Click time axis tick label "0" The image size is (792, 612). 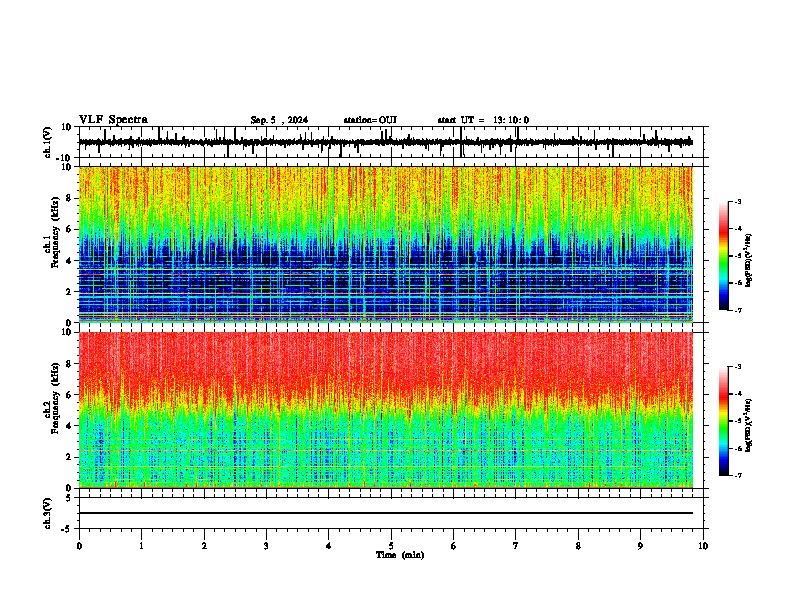(x=79, y=546)
